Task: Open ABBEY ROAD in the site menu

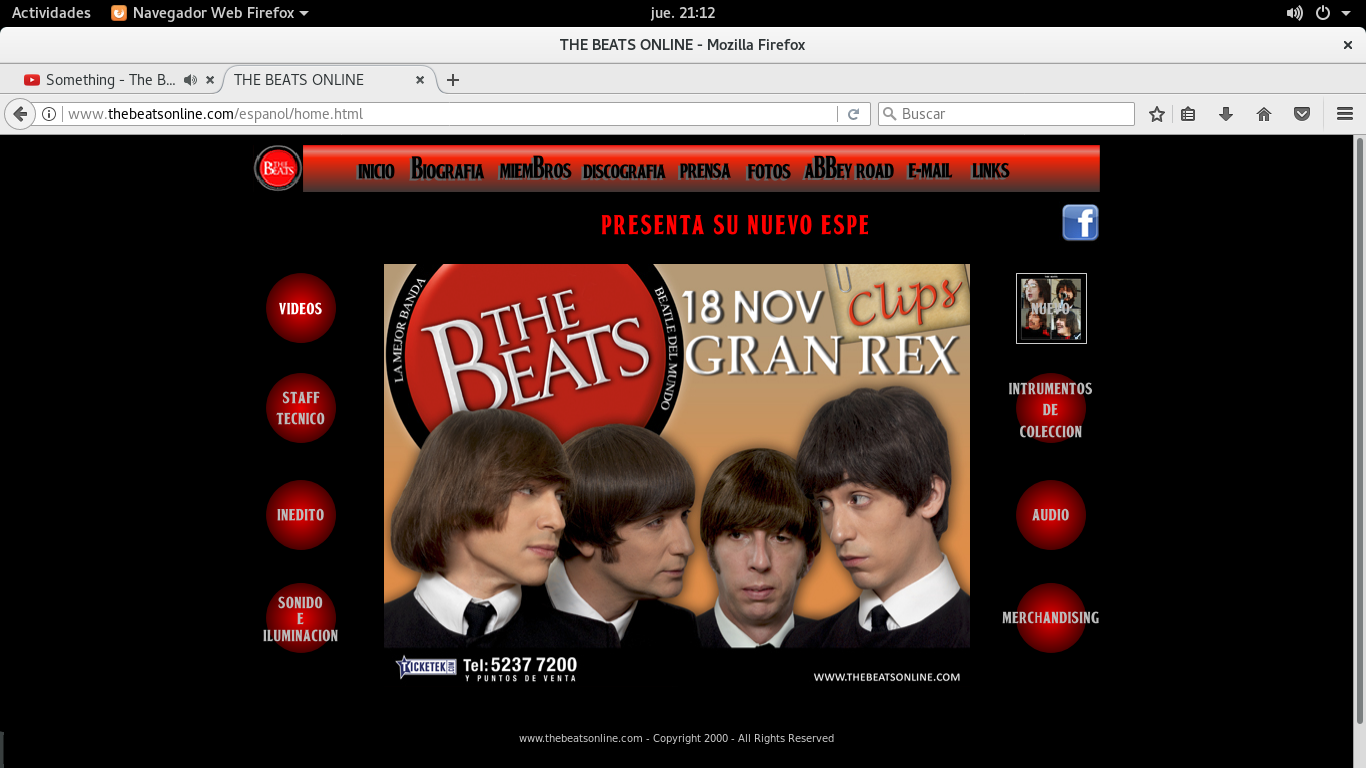Action: click(849, 169)
